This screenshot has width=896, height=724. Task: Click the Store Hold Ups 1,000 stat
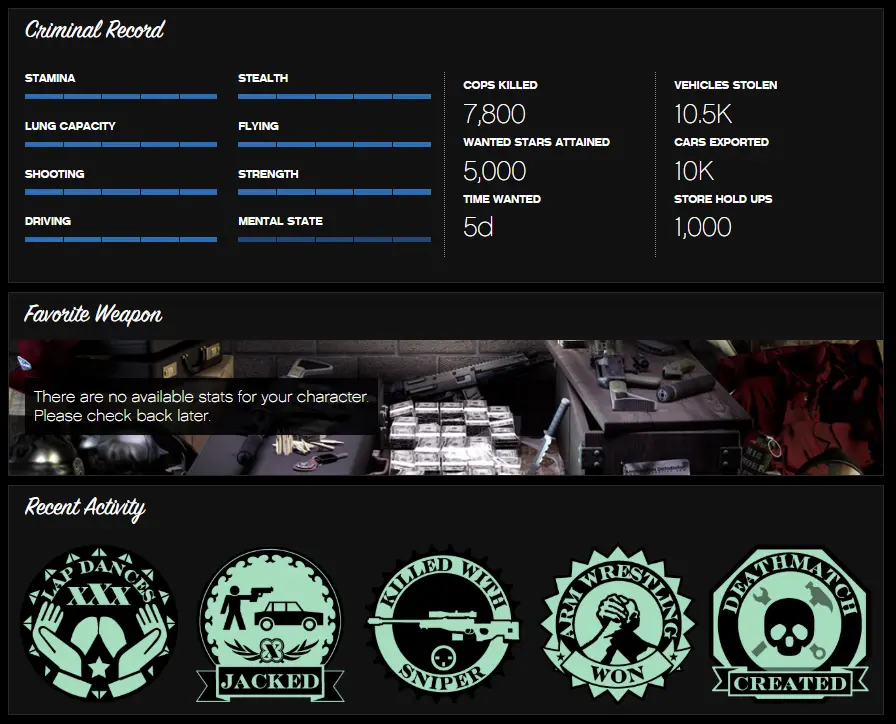coord(702,227)
